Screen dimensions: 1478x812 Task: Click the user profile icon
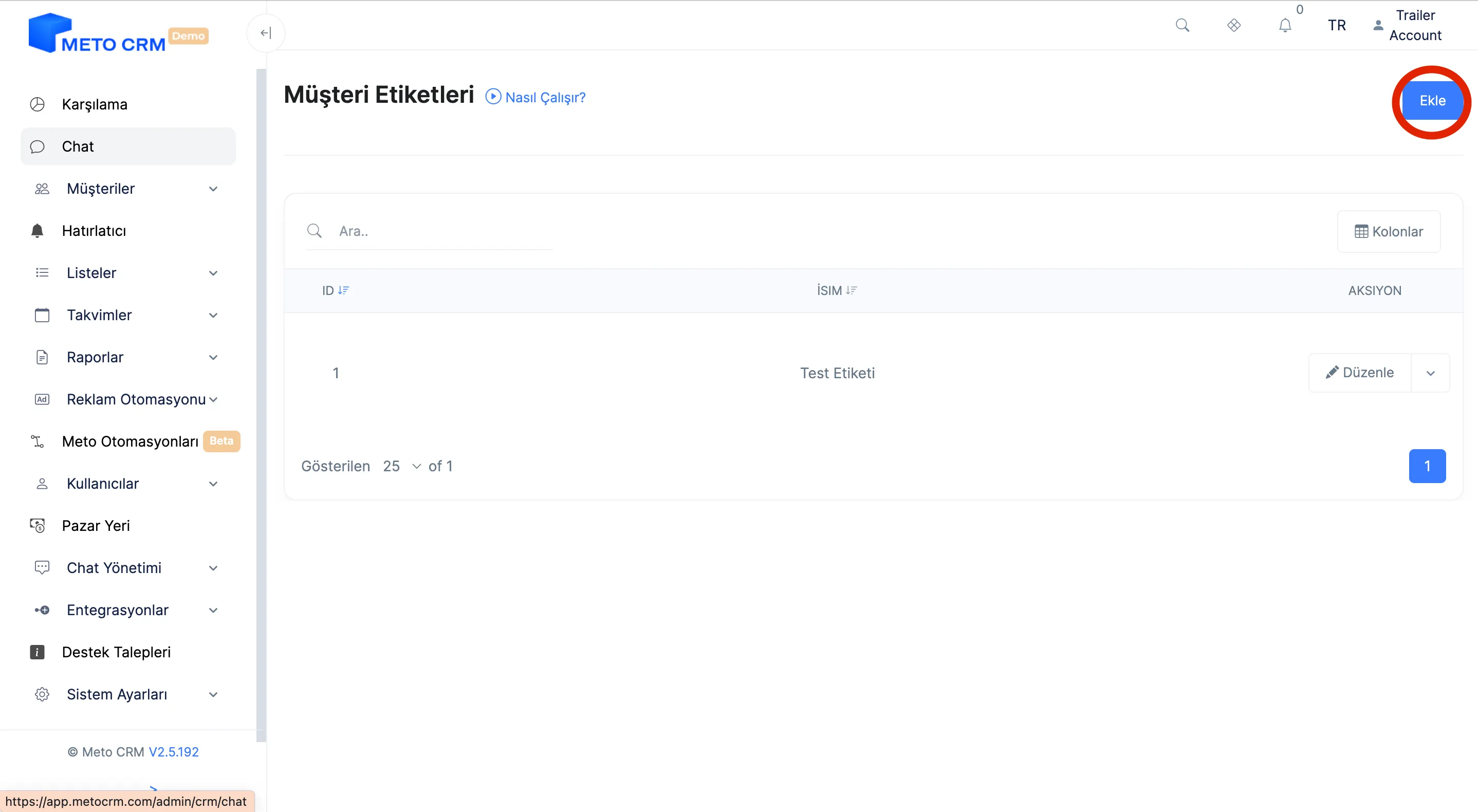[x=1378, y=25]
